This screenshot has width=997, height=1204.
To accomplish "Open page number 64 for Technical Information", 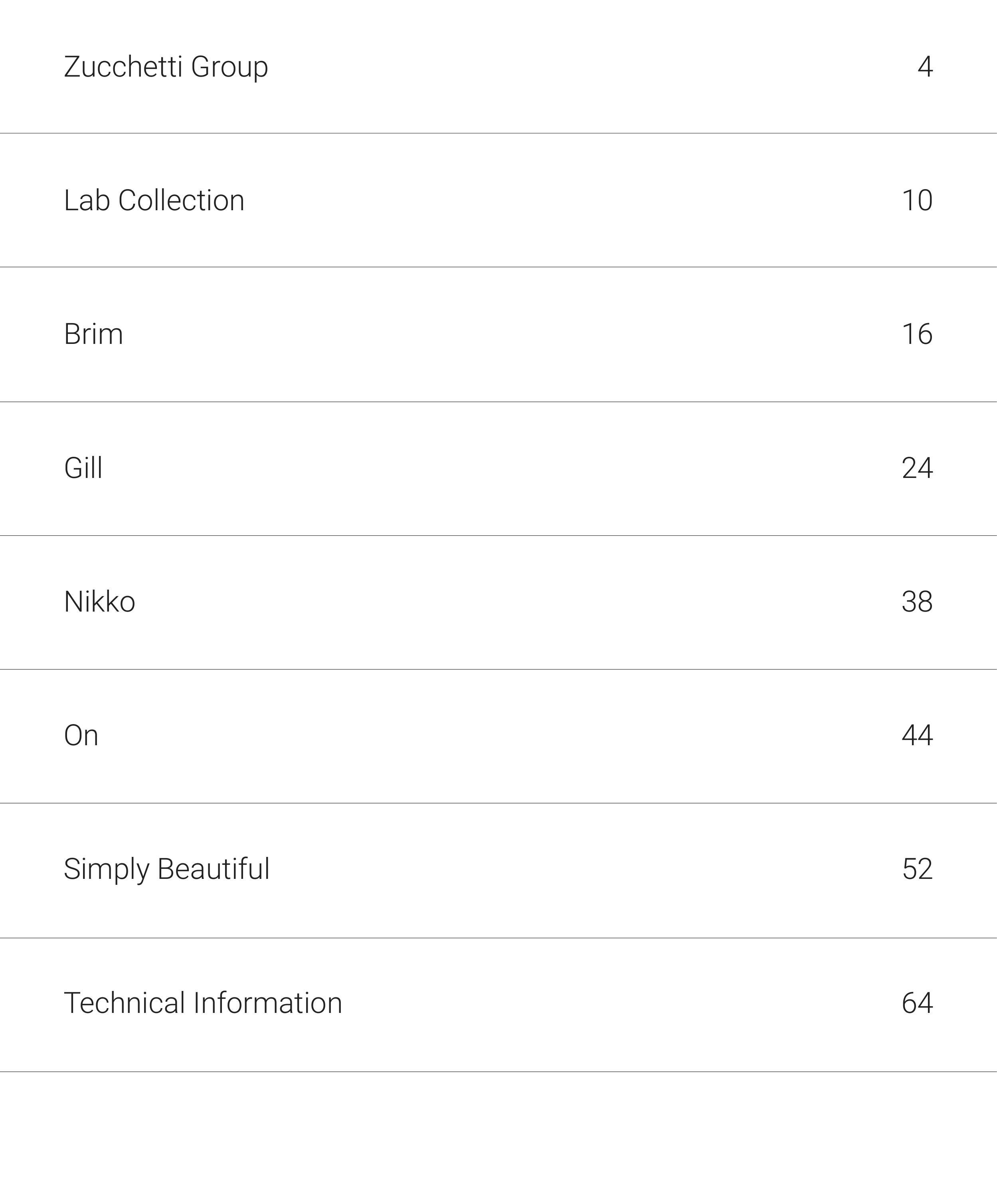I will (917, 1003).
